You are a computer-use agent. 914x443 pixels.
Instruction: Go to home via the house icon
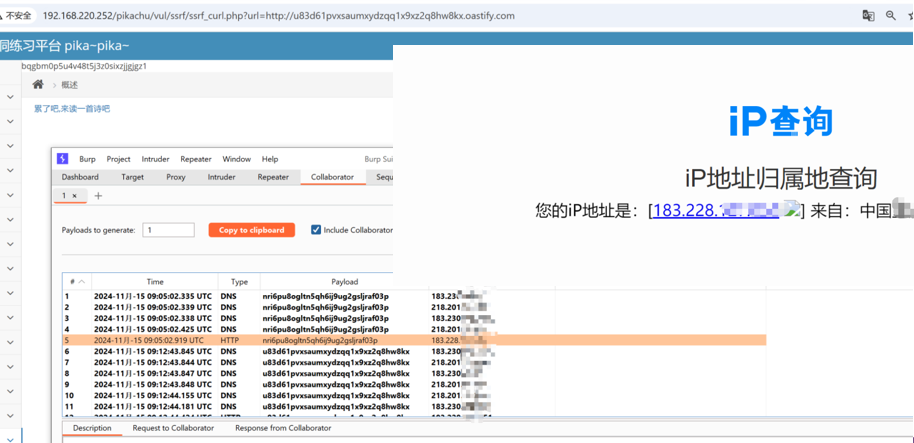(x=38, y=85)
